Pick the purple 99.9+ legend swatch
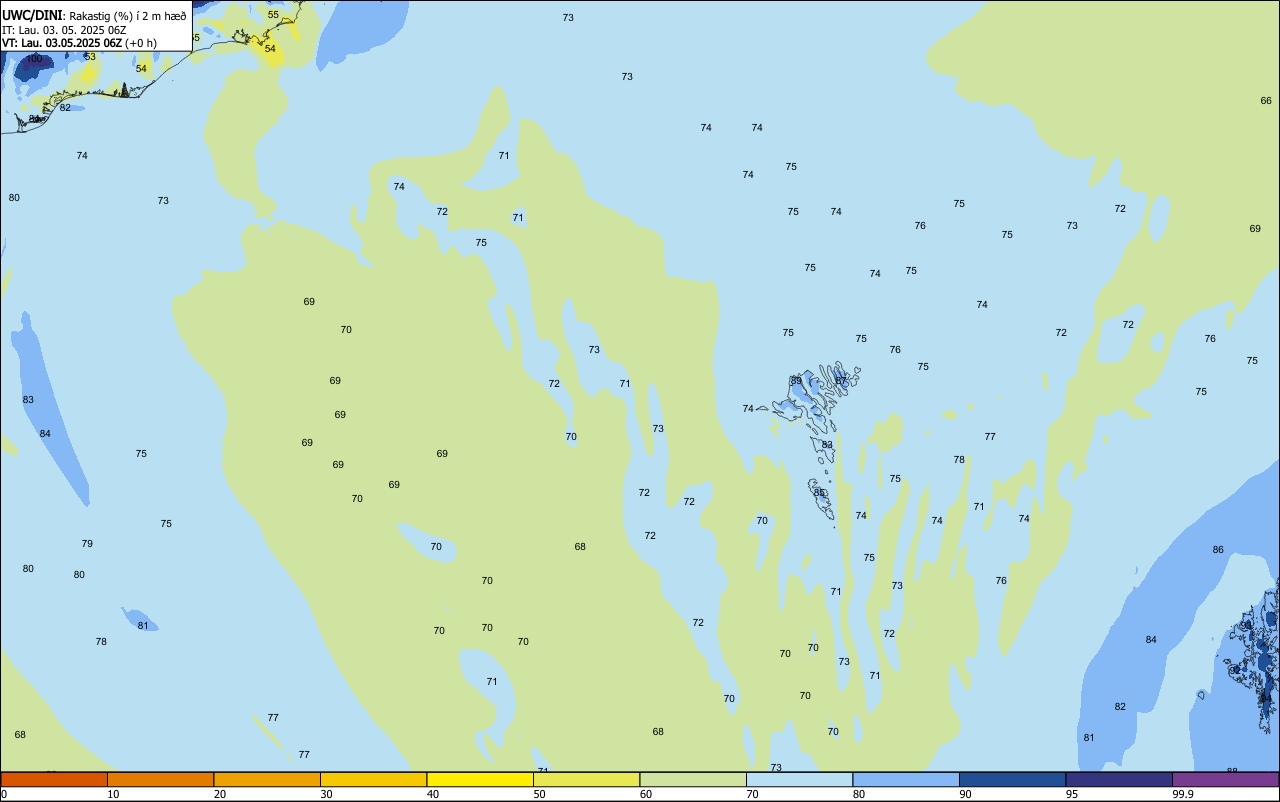This screenshot has width=1280, height=802. pyautogui.click(x=1225, y=779)
